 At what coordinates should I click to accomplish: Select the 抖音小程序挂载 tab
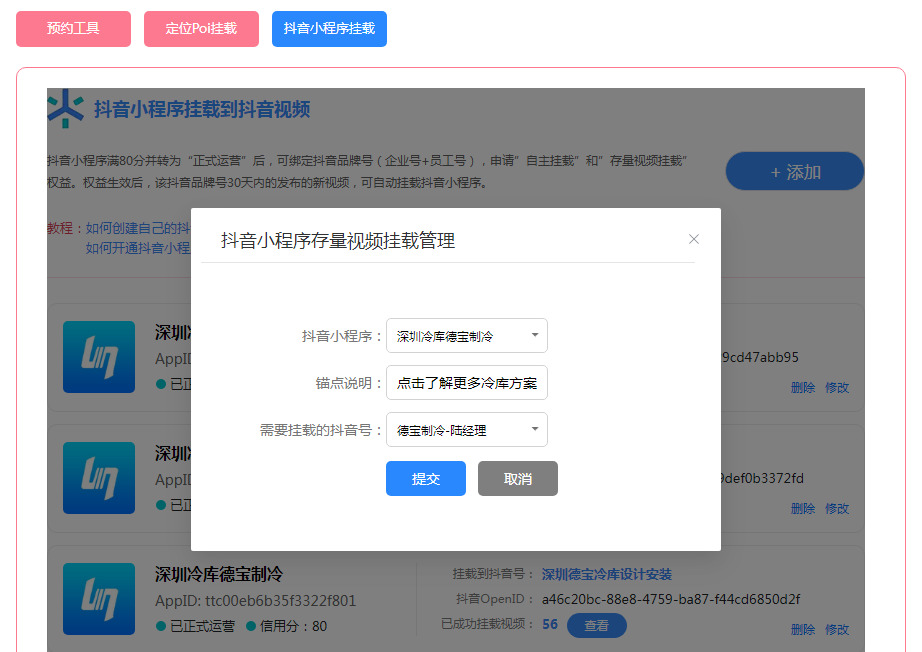coord(329,29)
